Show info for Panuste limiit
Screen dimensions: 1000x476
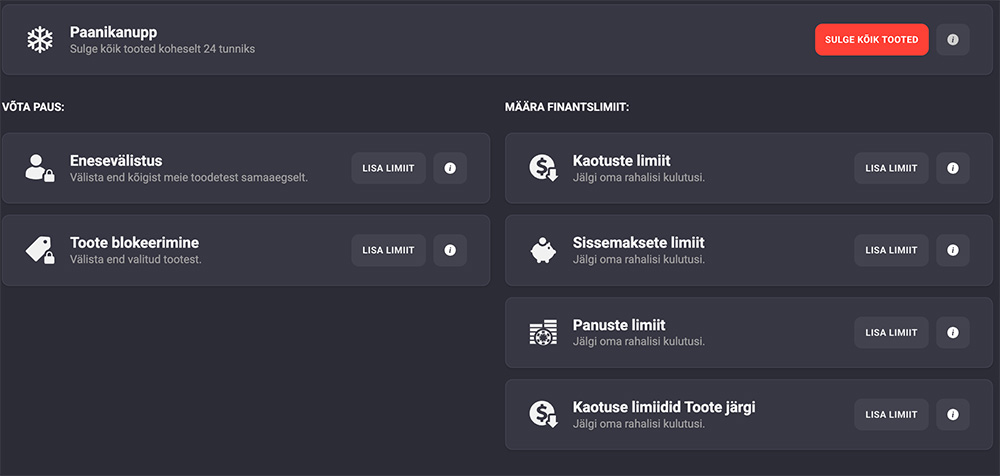952,332
